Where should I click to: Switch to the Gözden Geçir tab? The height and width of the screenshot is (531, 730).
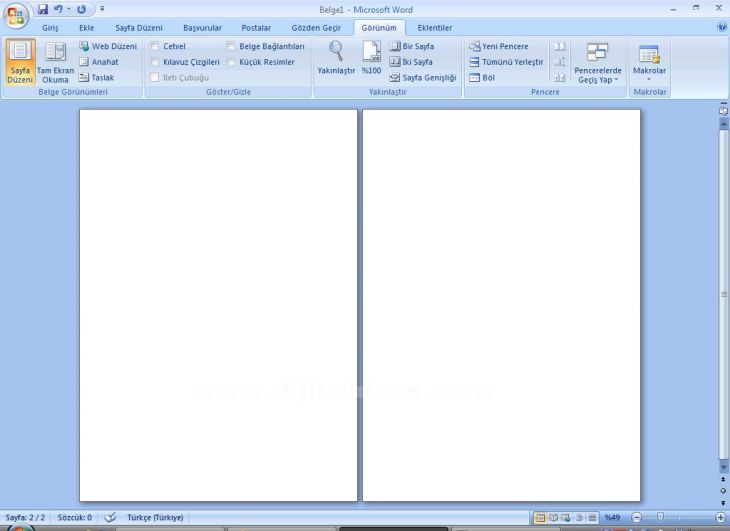point(316,28)
